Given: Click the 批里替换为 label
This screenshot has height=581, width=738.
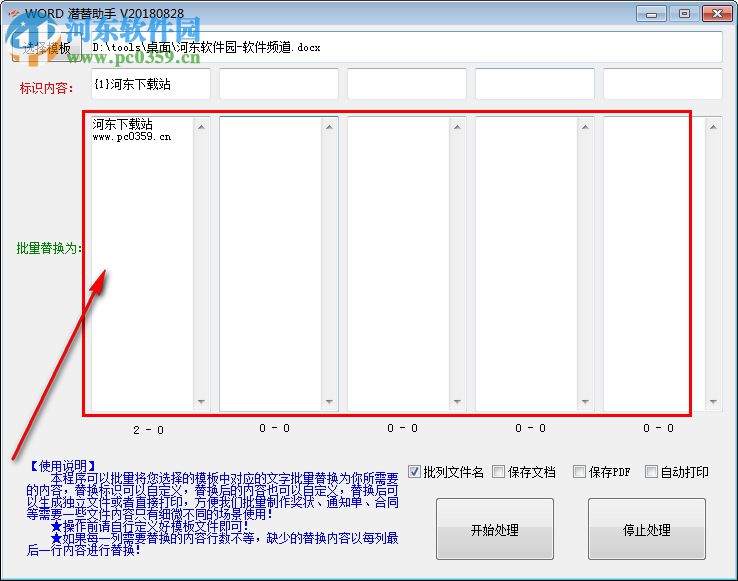Looking at the screenshot, I should point(49,248).
